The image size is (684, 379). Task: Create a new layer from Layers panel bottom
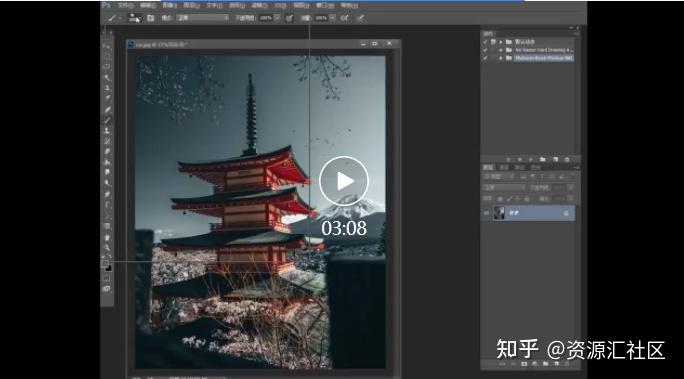(x=556, y=364)
